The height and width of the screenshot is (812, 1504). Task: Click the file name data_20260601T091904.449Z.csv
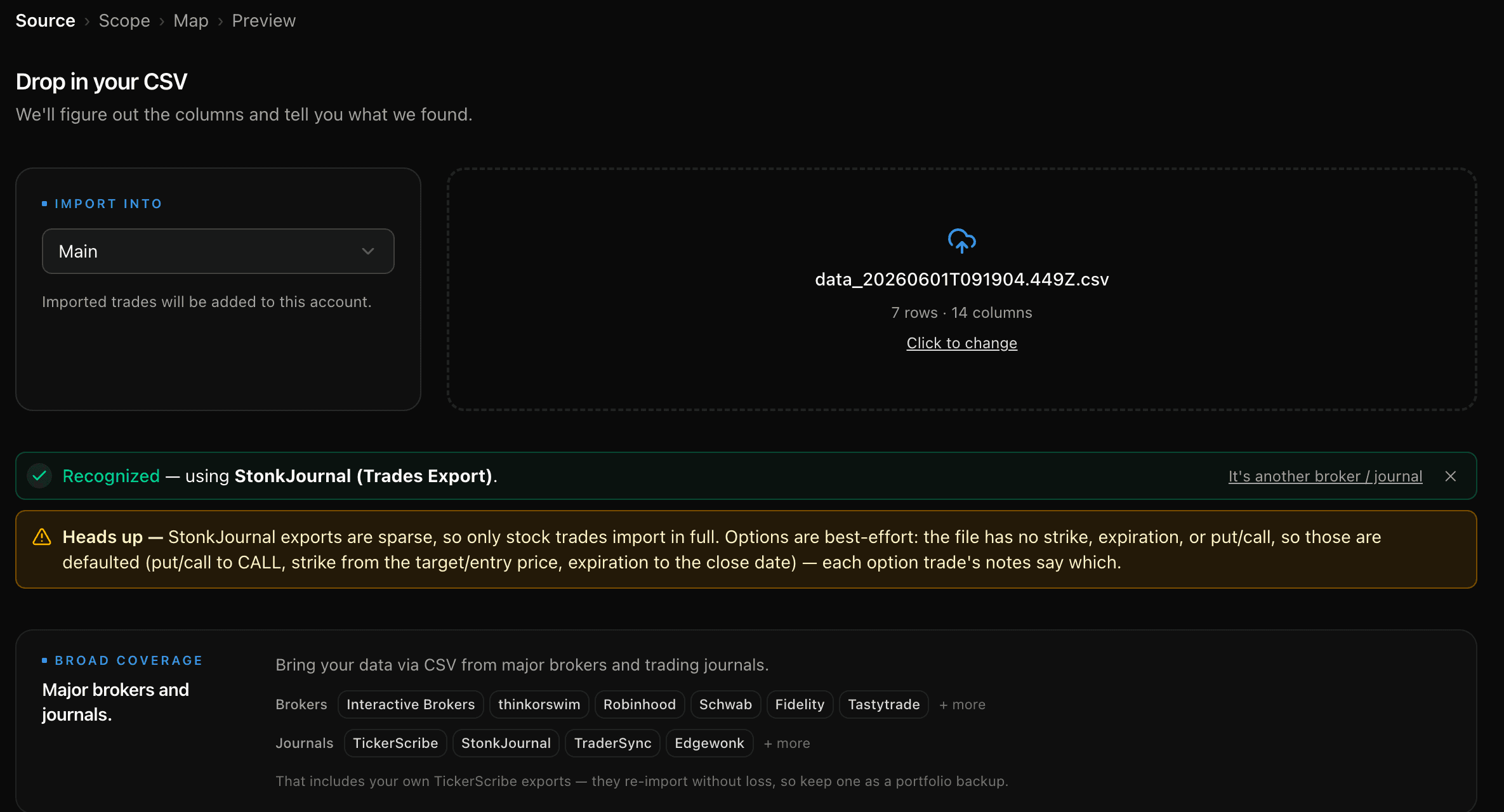coord(961,280)
